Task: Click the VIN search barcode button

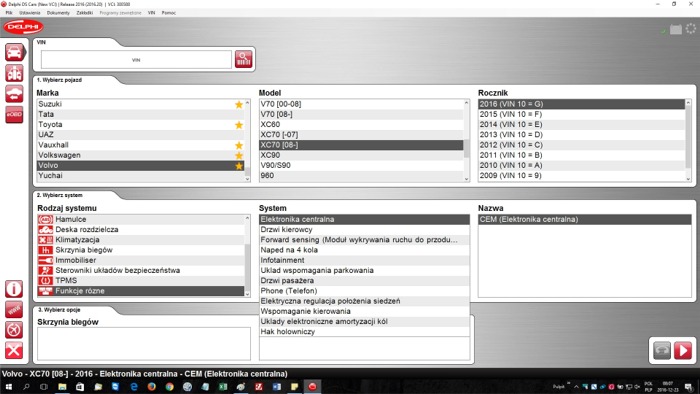Action: (243, 59)
